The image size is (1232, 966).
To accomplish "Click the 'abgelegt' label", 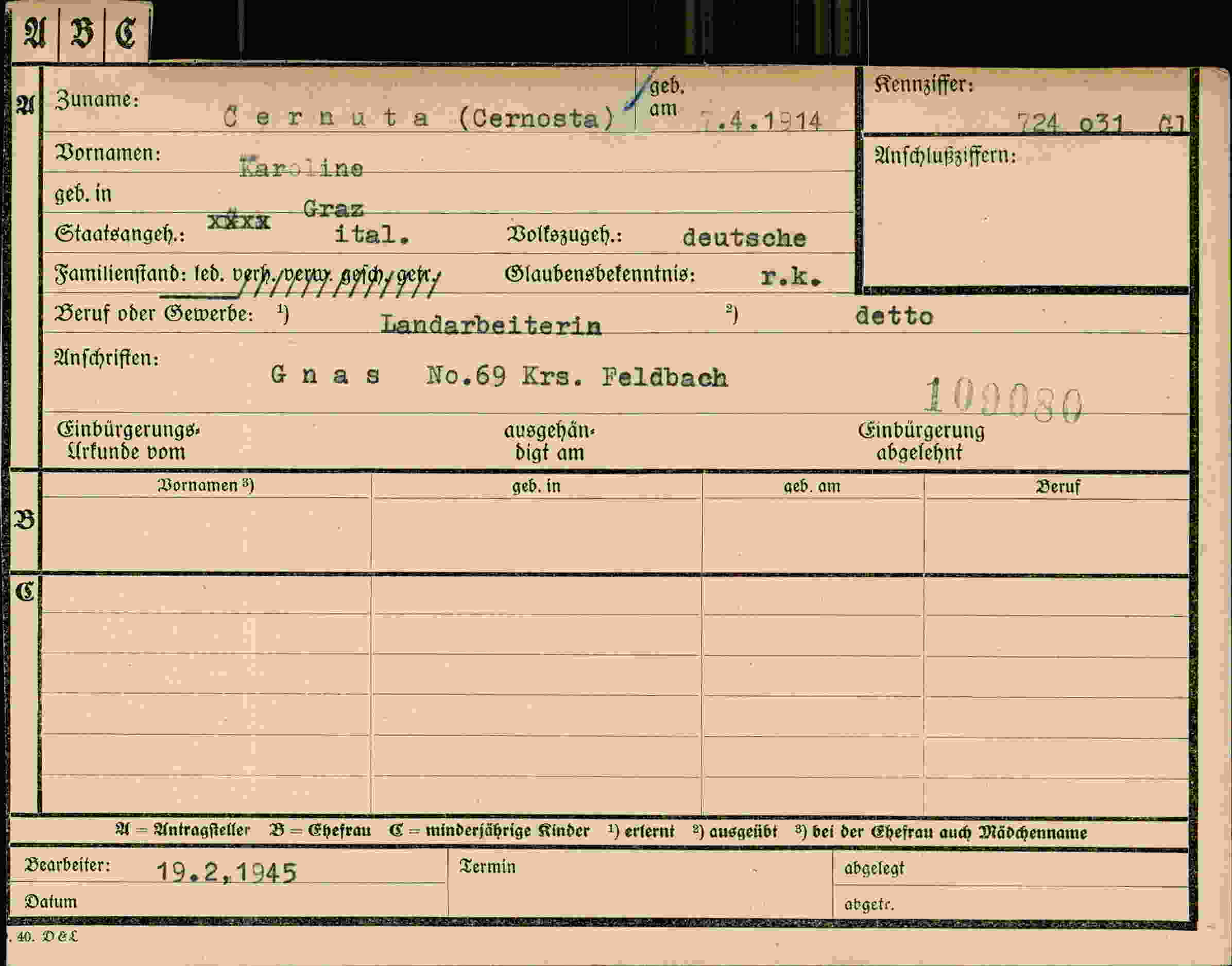I will 874,868.
